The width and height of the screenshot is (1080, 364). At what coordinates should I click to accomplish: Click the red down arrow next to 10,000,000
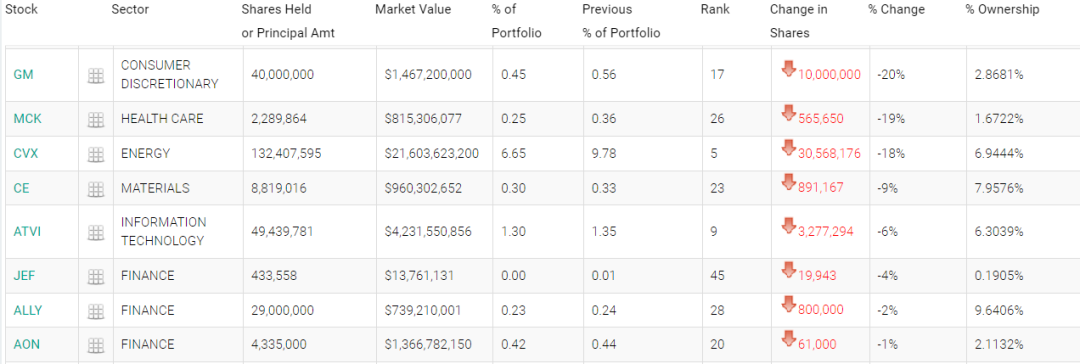[789, 69]
